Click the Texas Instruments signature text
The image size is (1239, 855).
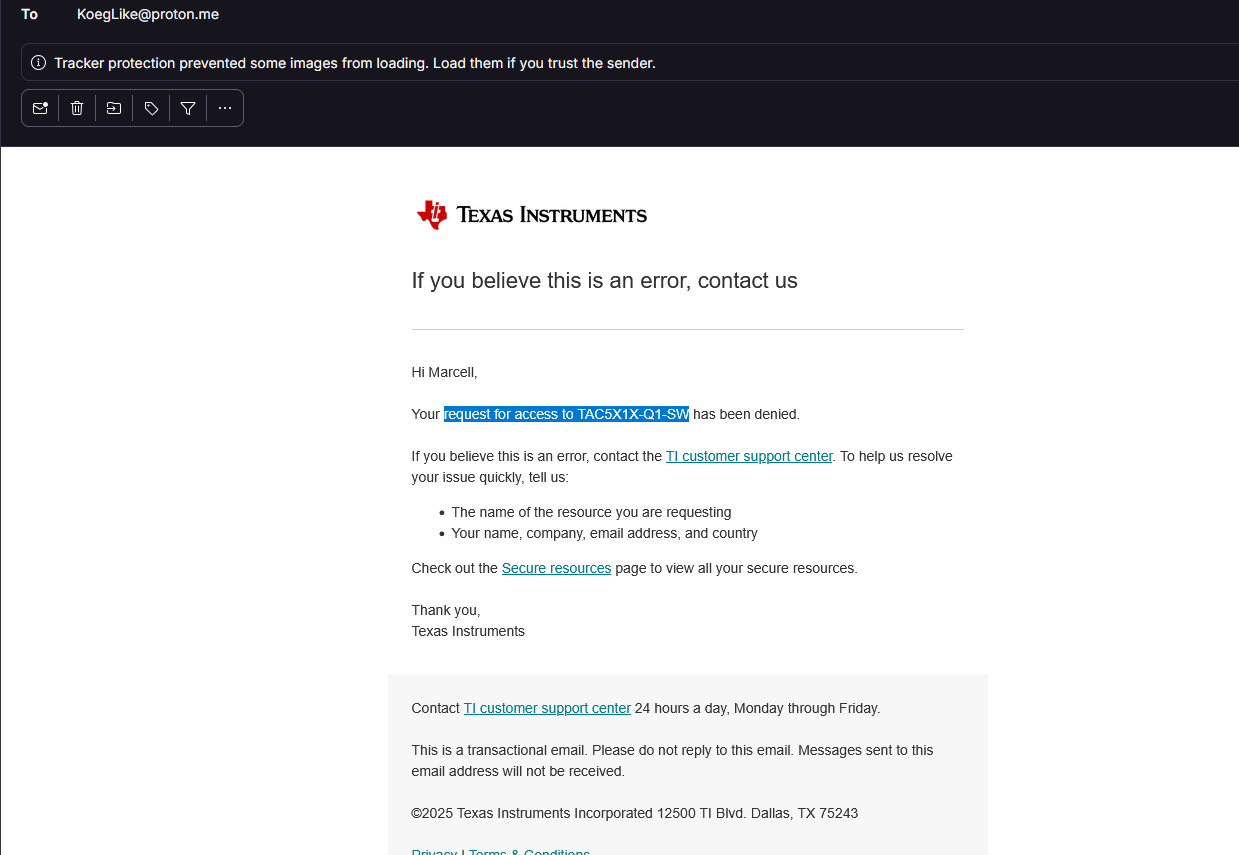click(467, 631)
